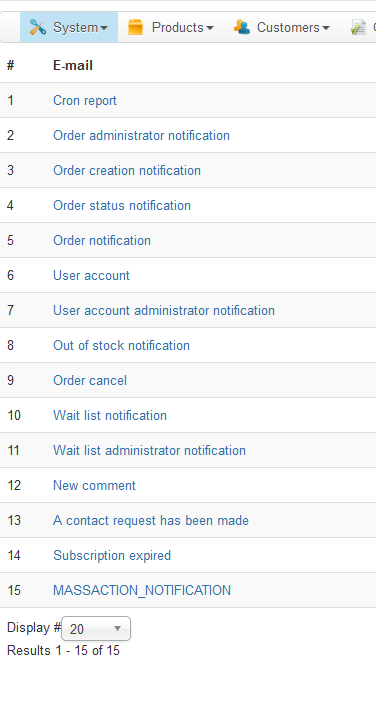Image resolution: width=376 pixels, height=709 pixels.
Task: Expand the Products menu arrow
Action: [x=210, y=28]
